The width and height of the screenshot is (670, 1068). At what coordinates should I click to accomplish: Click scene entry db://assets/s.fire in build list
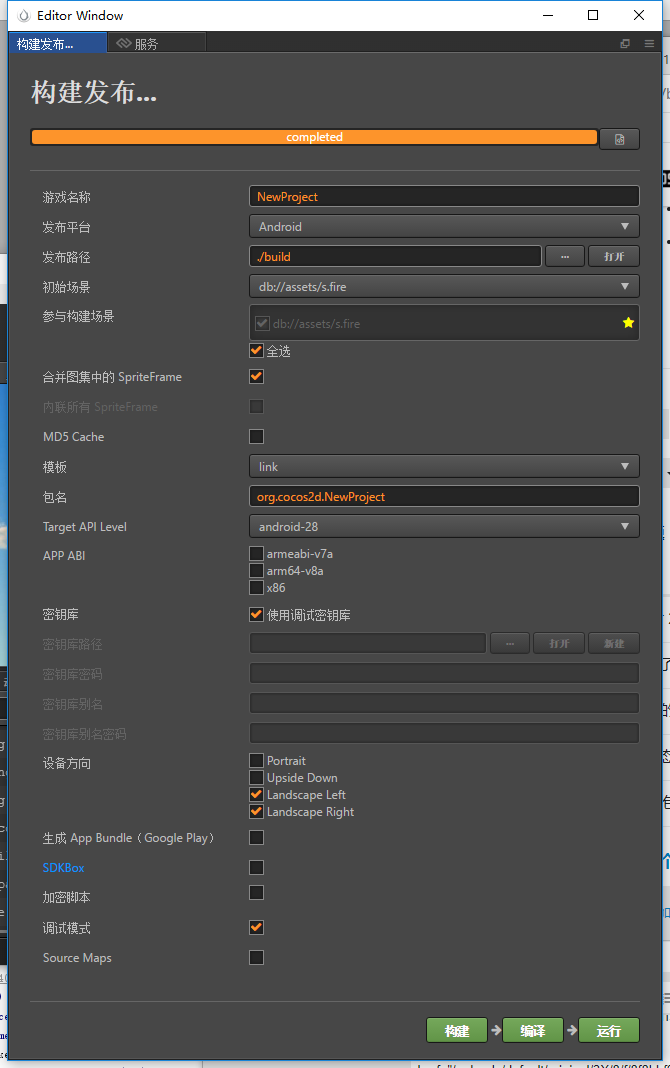[317, 324]
